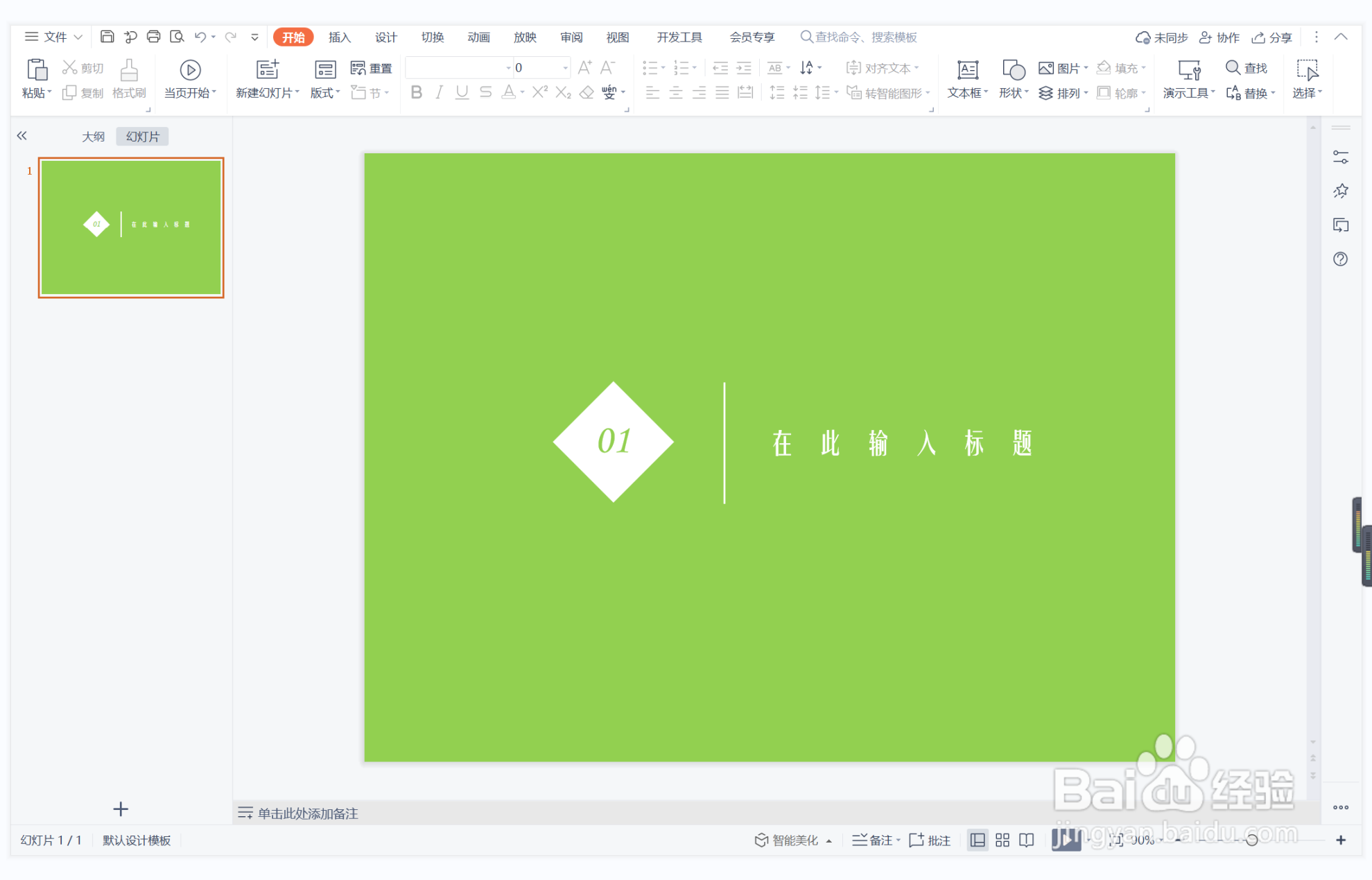Select slide 1 thumbnail
Screen dimensions: 1372x880
point(131,227)
